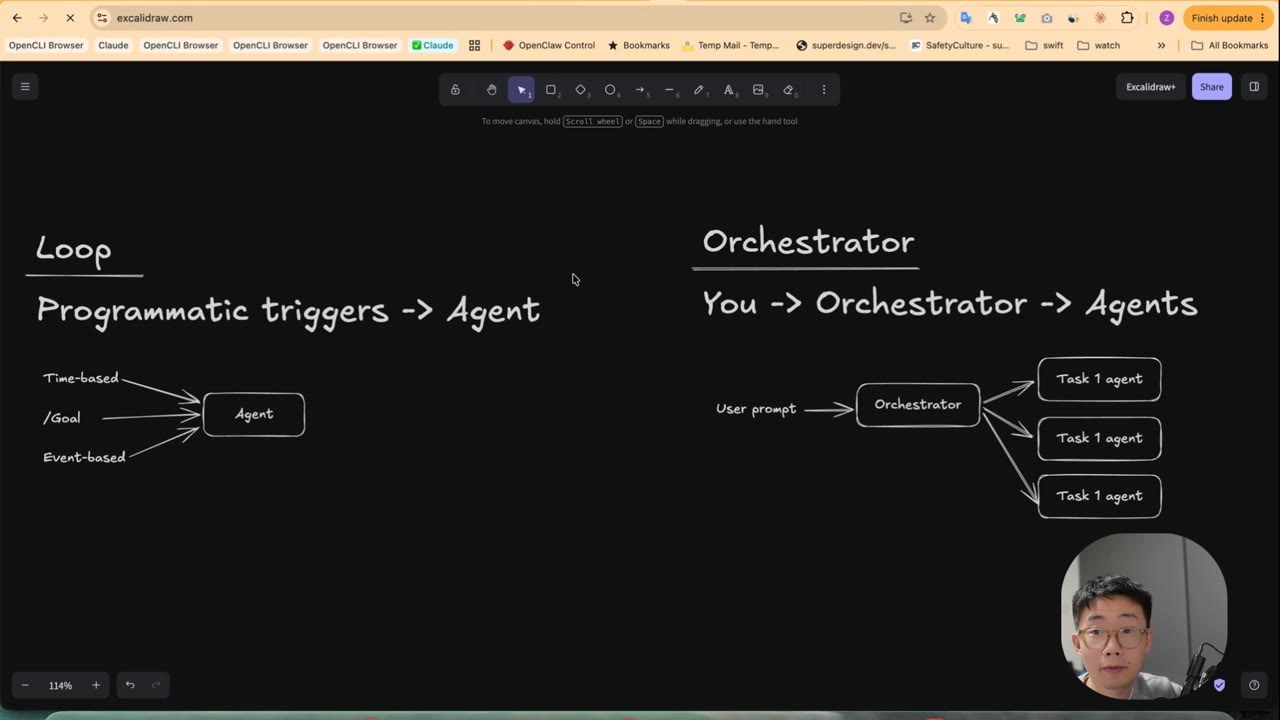View site information icon in address bar
1280x720 pixels.
[x=102, y=18]
